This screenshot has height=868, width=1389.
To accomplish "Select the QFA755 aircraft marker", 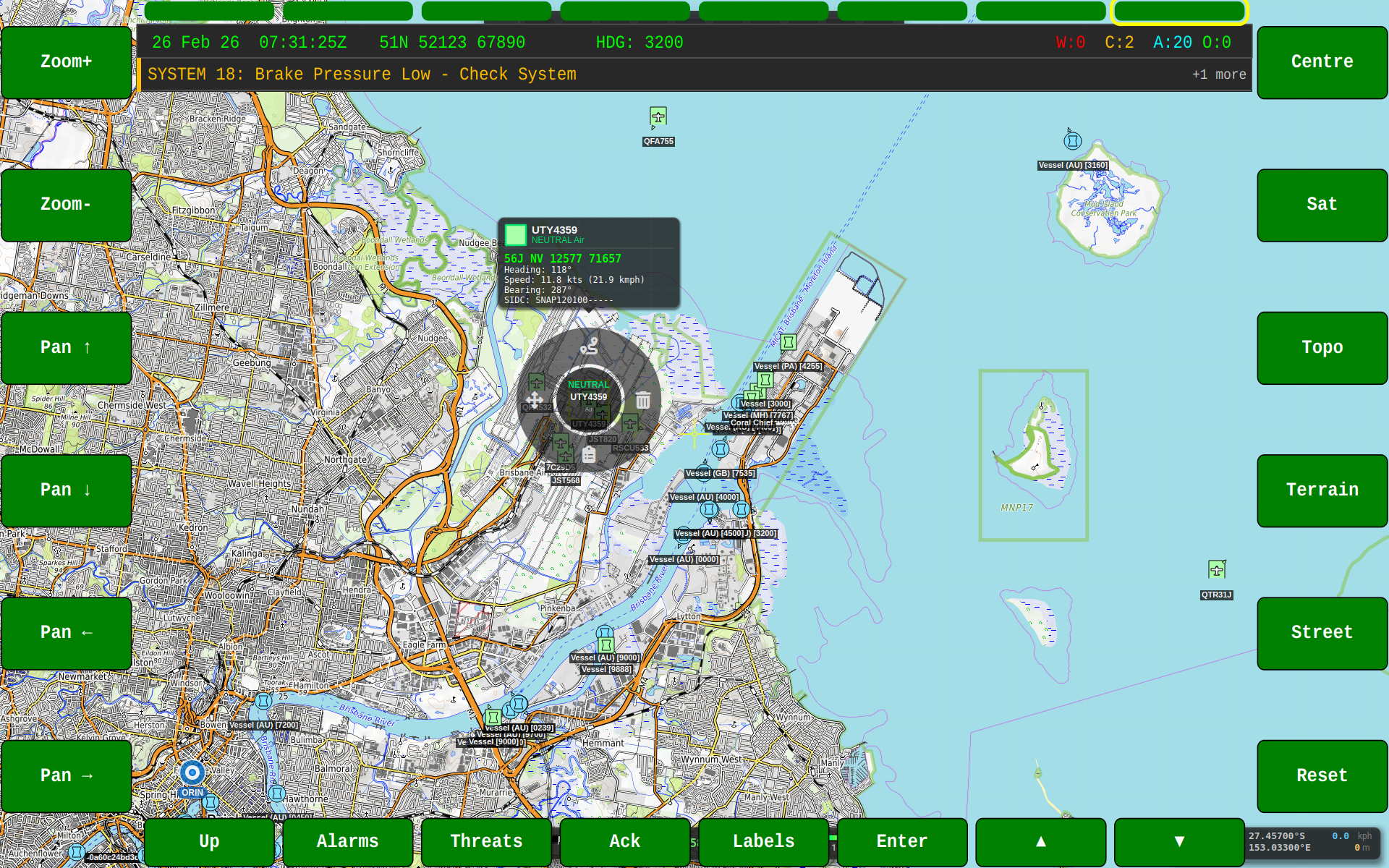I will click(x=658, y=116).
